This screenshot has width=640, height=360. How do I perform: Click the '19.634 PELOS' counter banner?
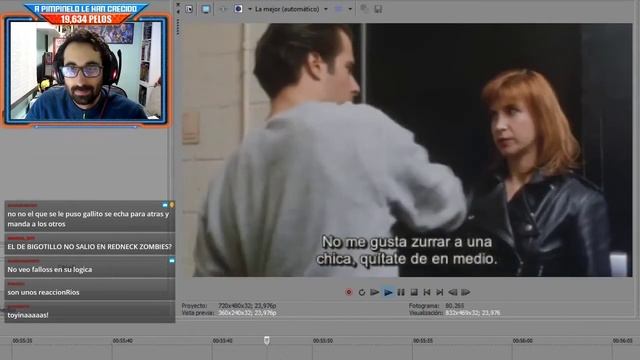coord(86,19)
